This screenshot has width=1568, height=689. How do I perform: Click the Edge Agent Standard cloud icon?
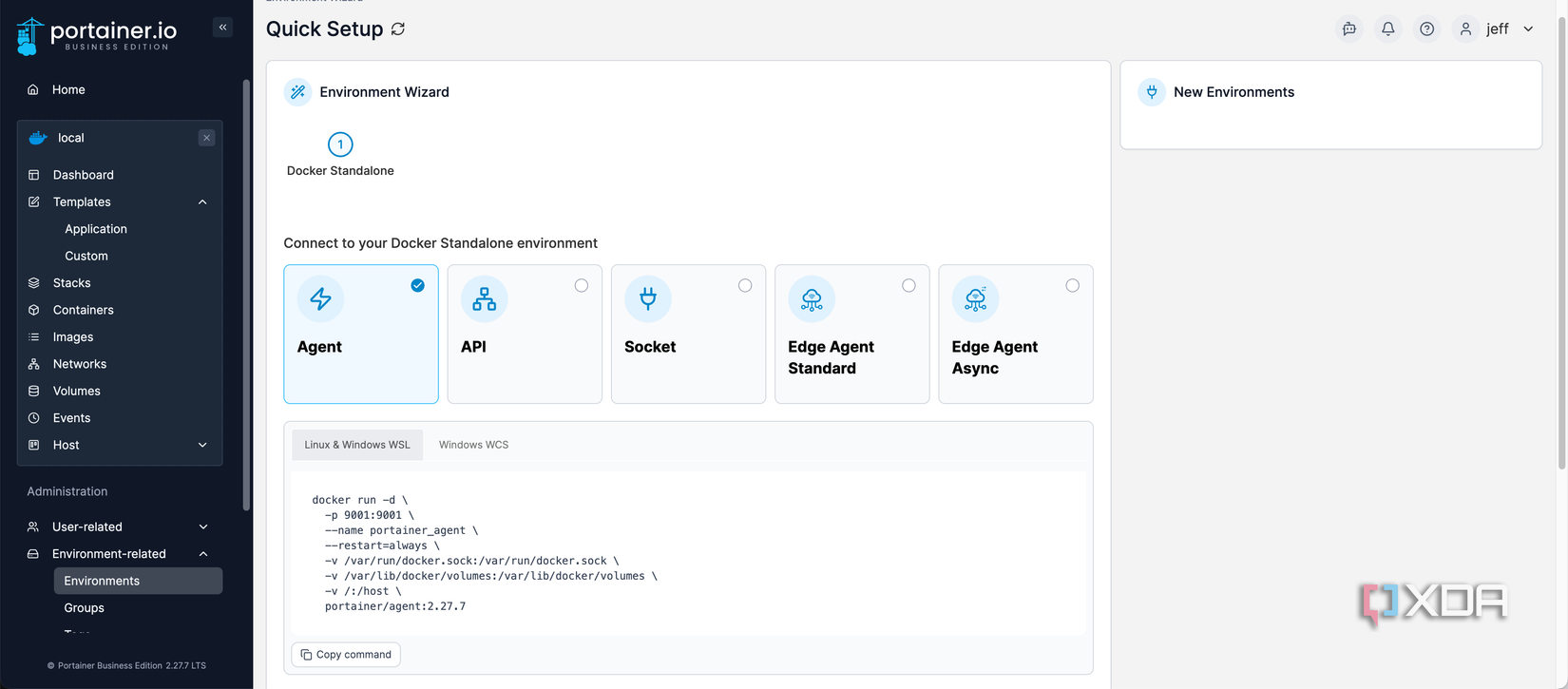tap(812, 299)
